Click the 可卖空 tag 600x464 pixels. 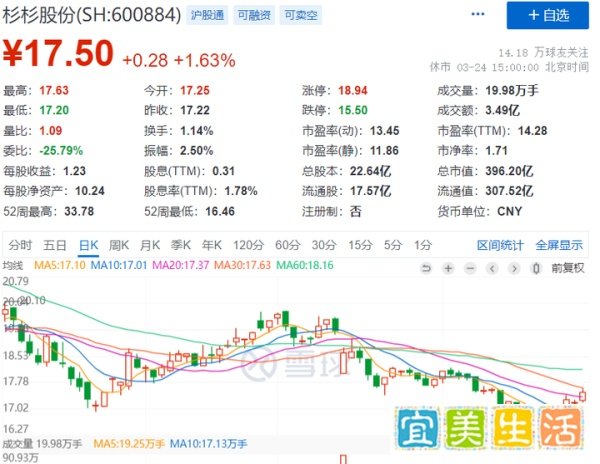click(301, 15)
